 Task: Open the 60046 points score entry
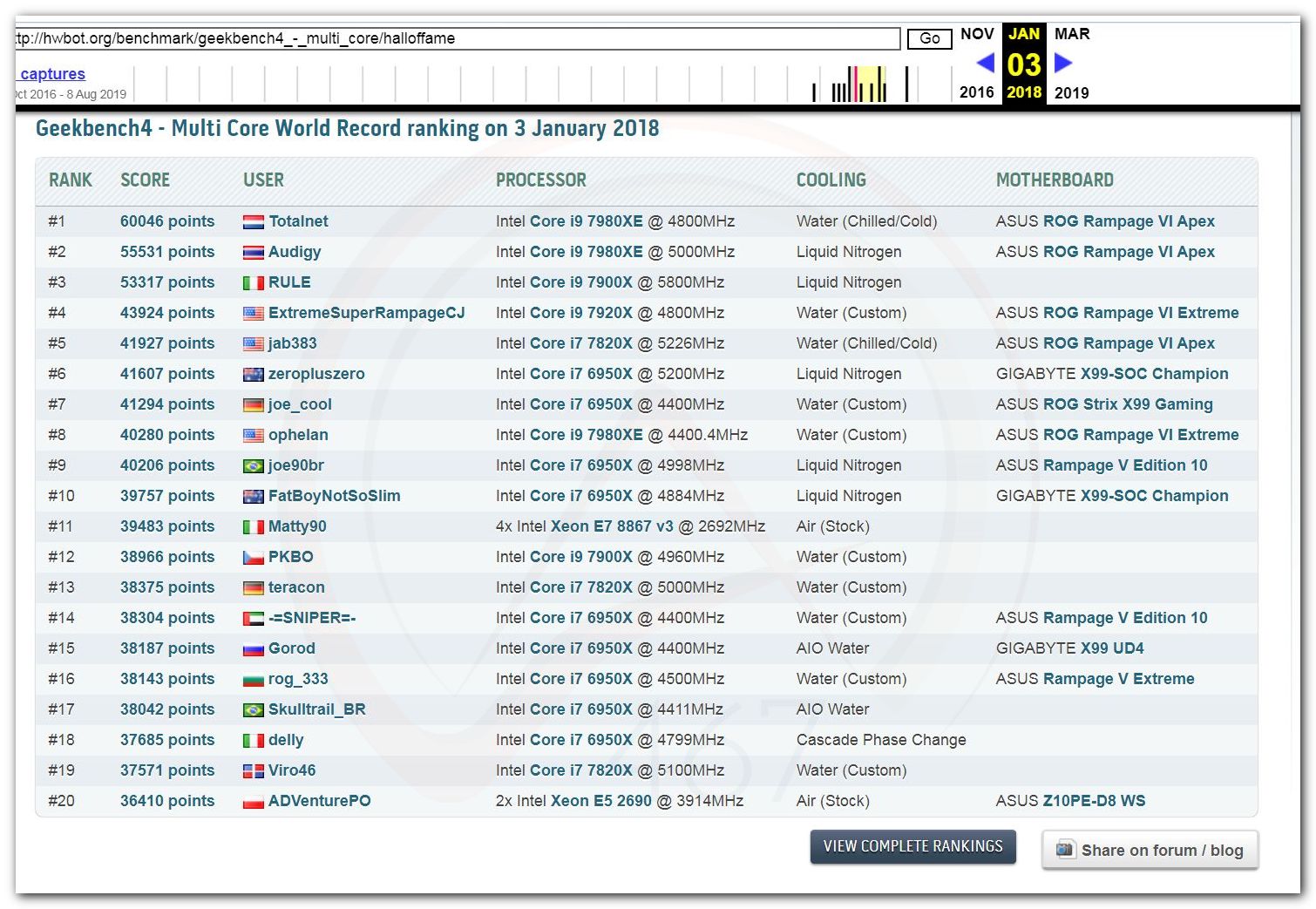pos(166,221)
